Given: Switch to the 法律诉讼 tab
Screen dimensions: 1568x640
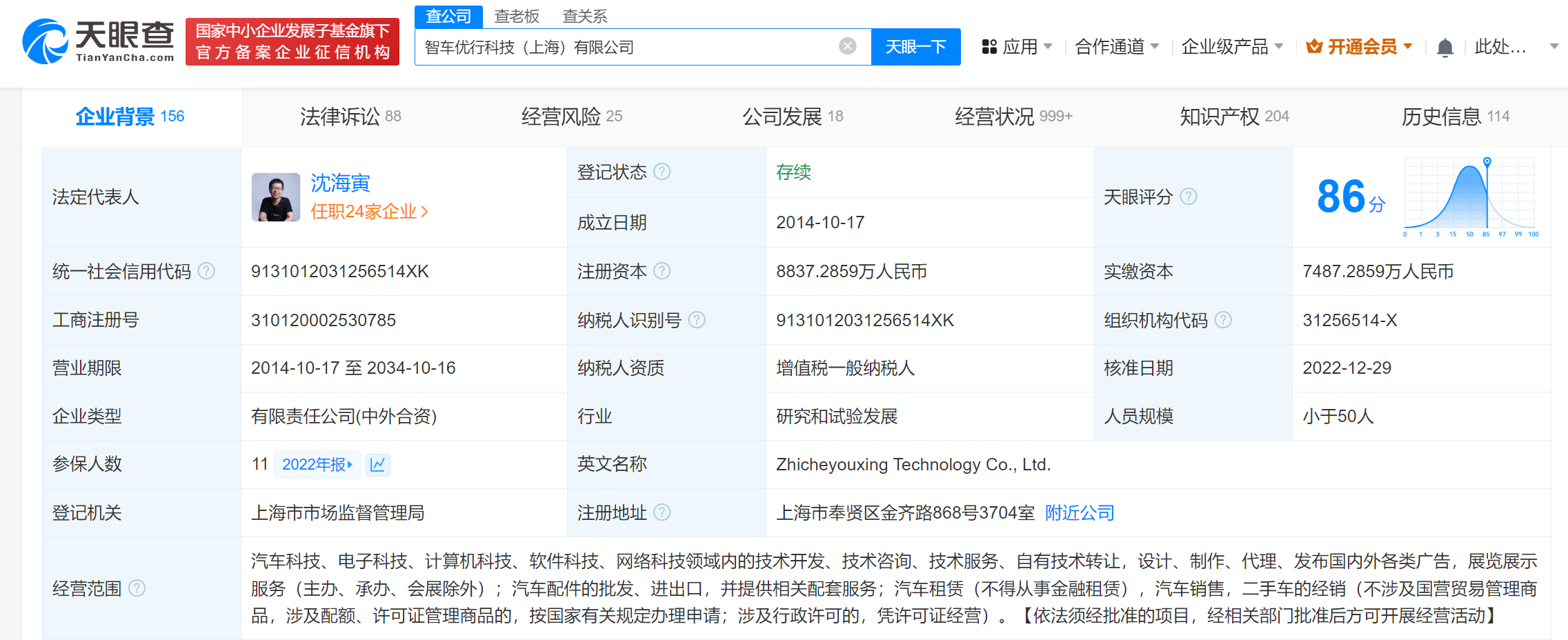Looking at the screenshot, I should 350,117.
